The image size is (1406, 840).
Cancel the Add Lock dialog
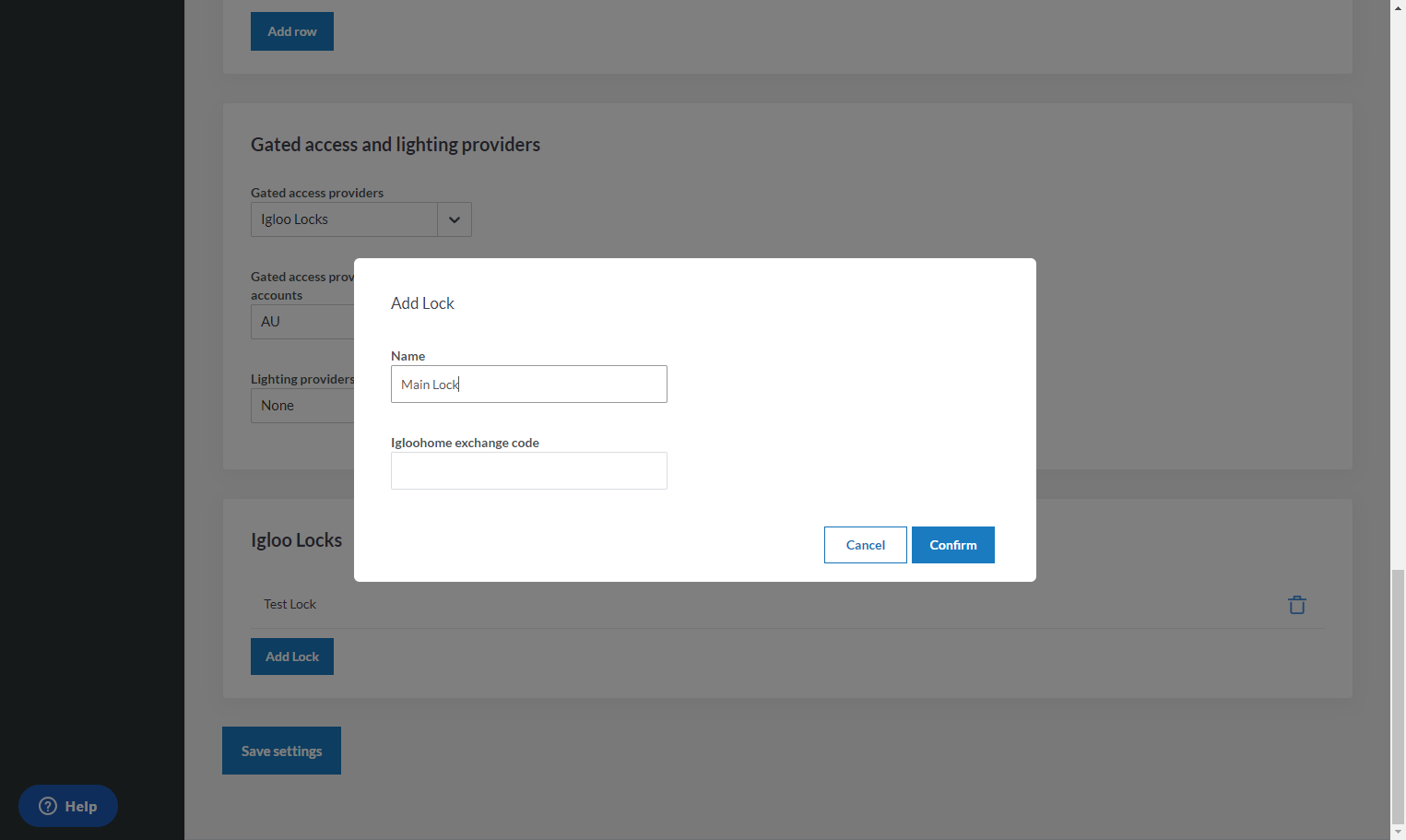pos(865,545)
